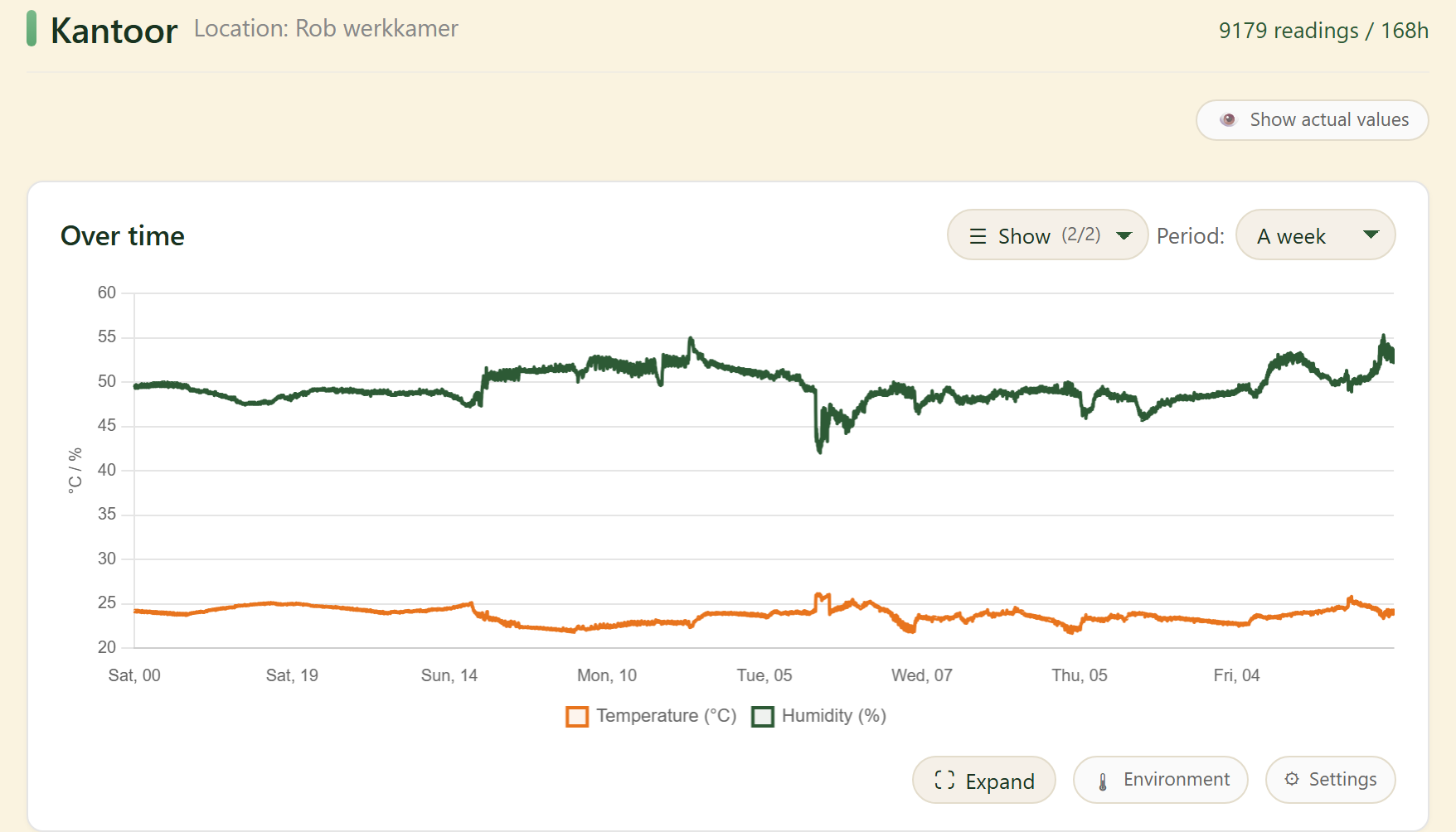Toggle Temperature series in the legend
Image resolution: width=1456 pixels, height=832 pixels.
click(x=652, y=716)
